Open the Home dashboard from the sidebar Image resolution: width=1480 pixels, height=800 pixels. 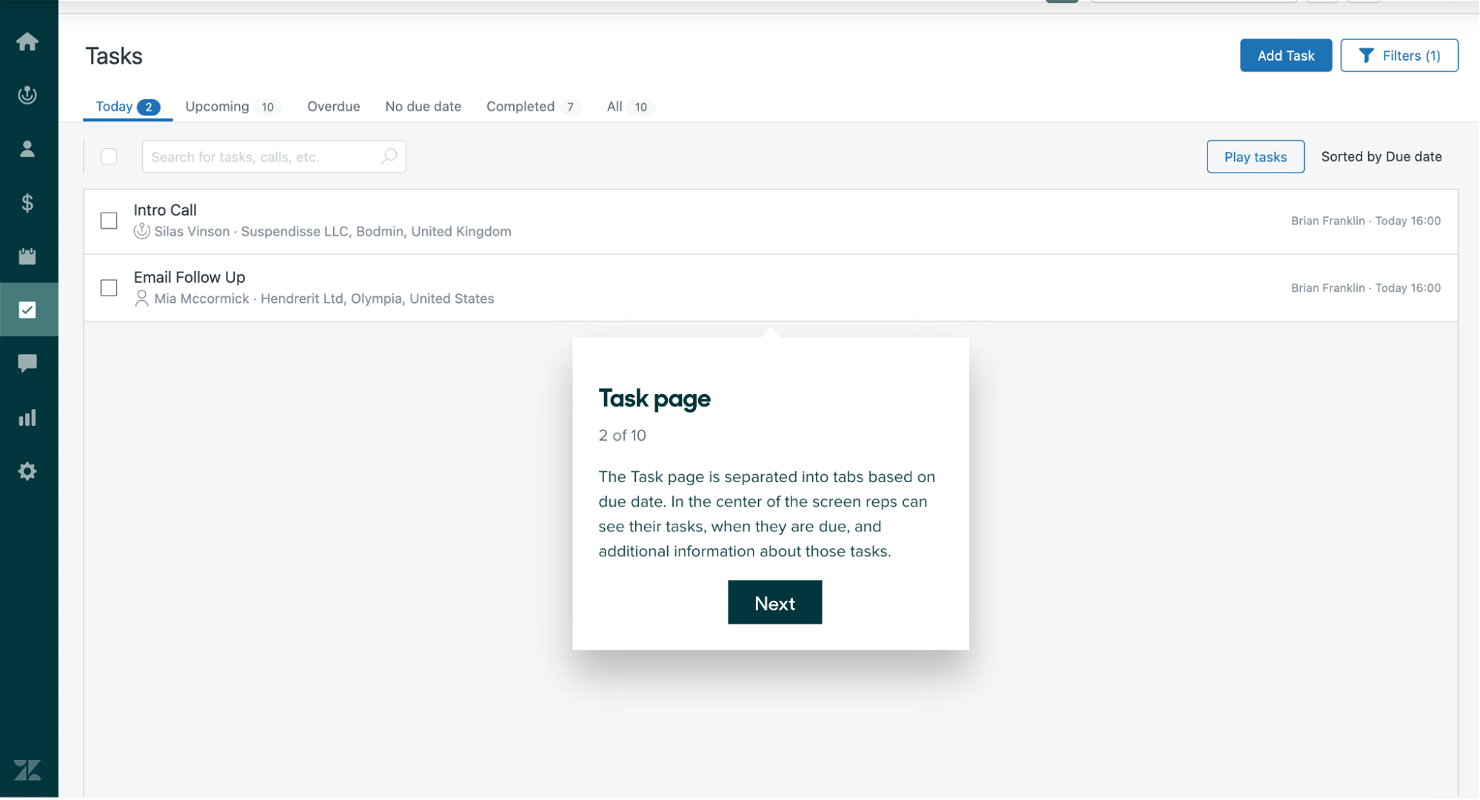pyautogui.click(x=28, y=41)
